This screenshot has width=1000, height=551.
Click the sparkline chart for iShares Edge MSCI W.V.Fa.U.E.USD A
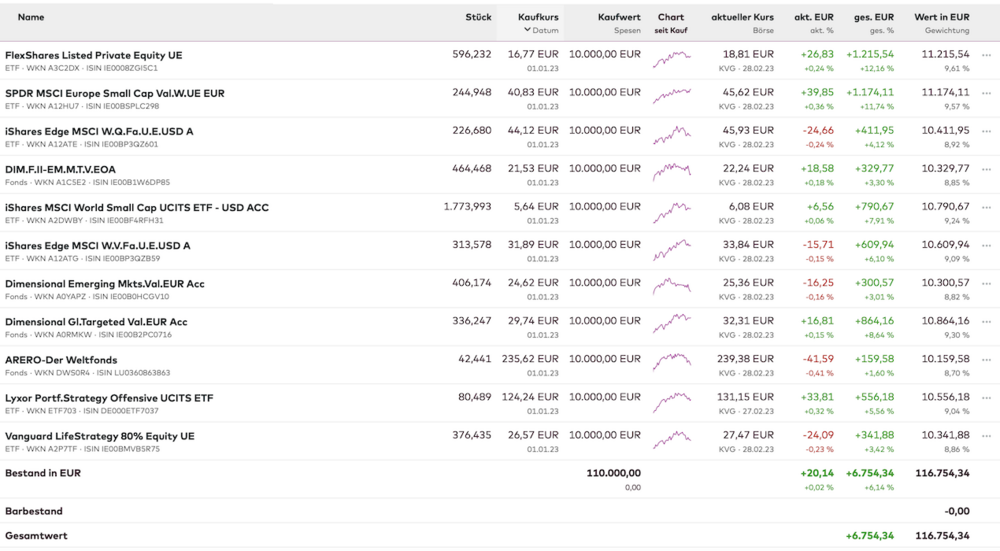pyautogui.click(x=671, y=247)
